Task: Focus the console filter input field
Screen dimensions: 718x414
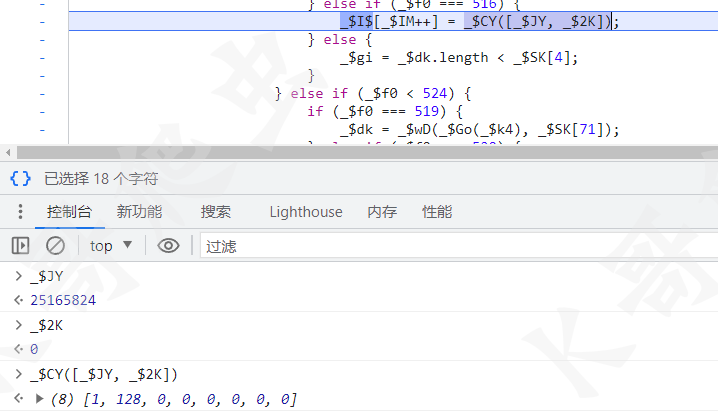Action: (x=459, y=246)
